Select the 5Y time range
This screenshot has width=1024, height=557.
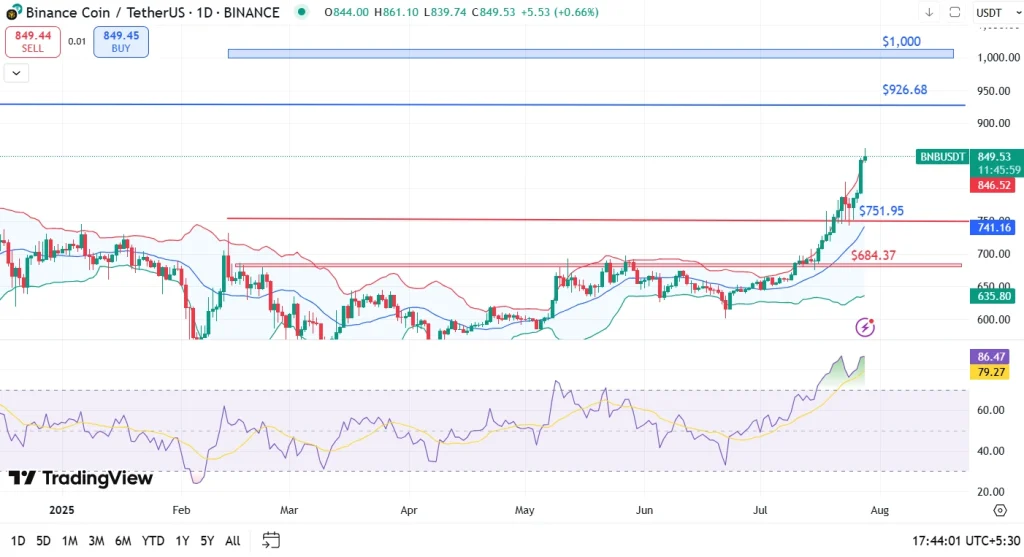point(207,541)
